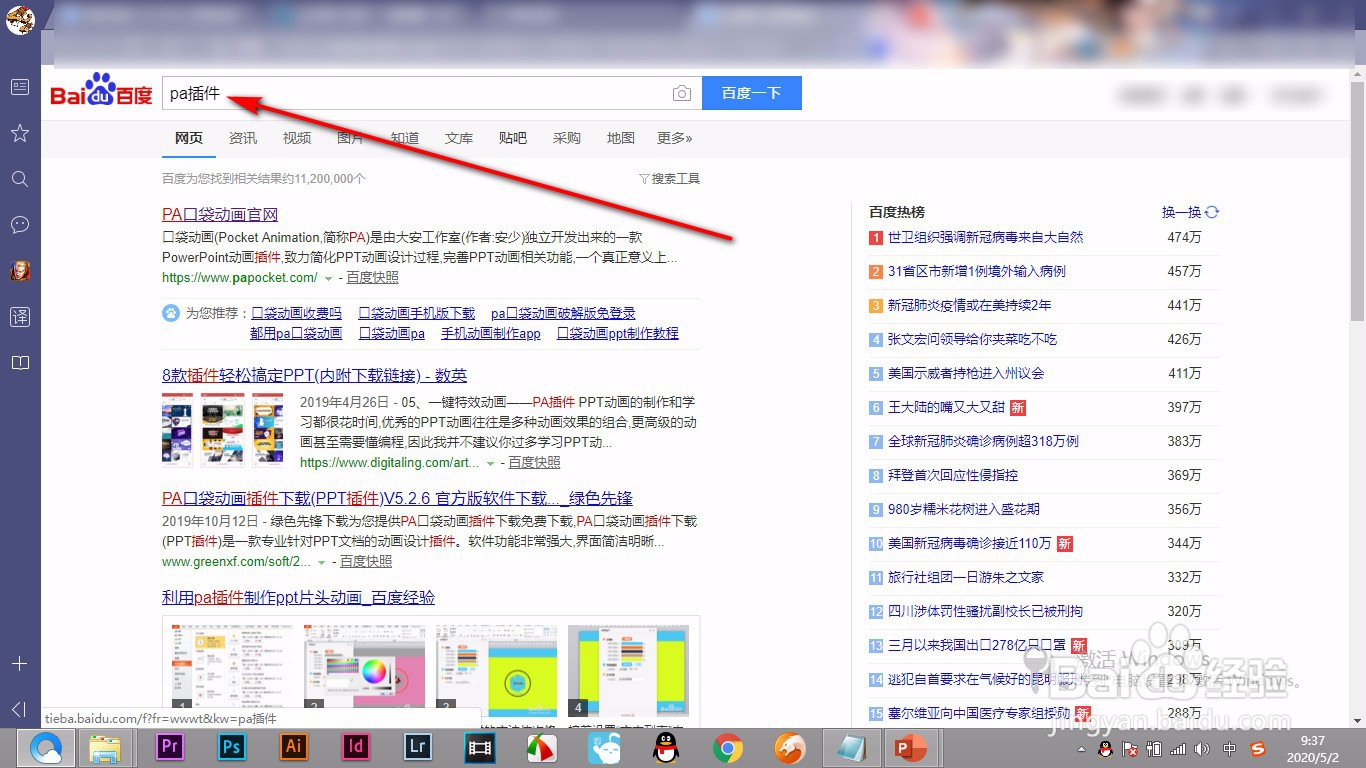This screenshot has width=1366, height=768.
Task: Click the camera icon inside the Baidu search box
Action: 682,92
